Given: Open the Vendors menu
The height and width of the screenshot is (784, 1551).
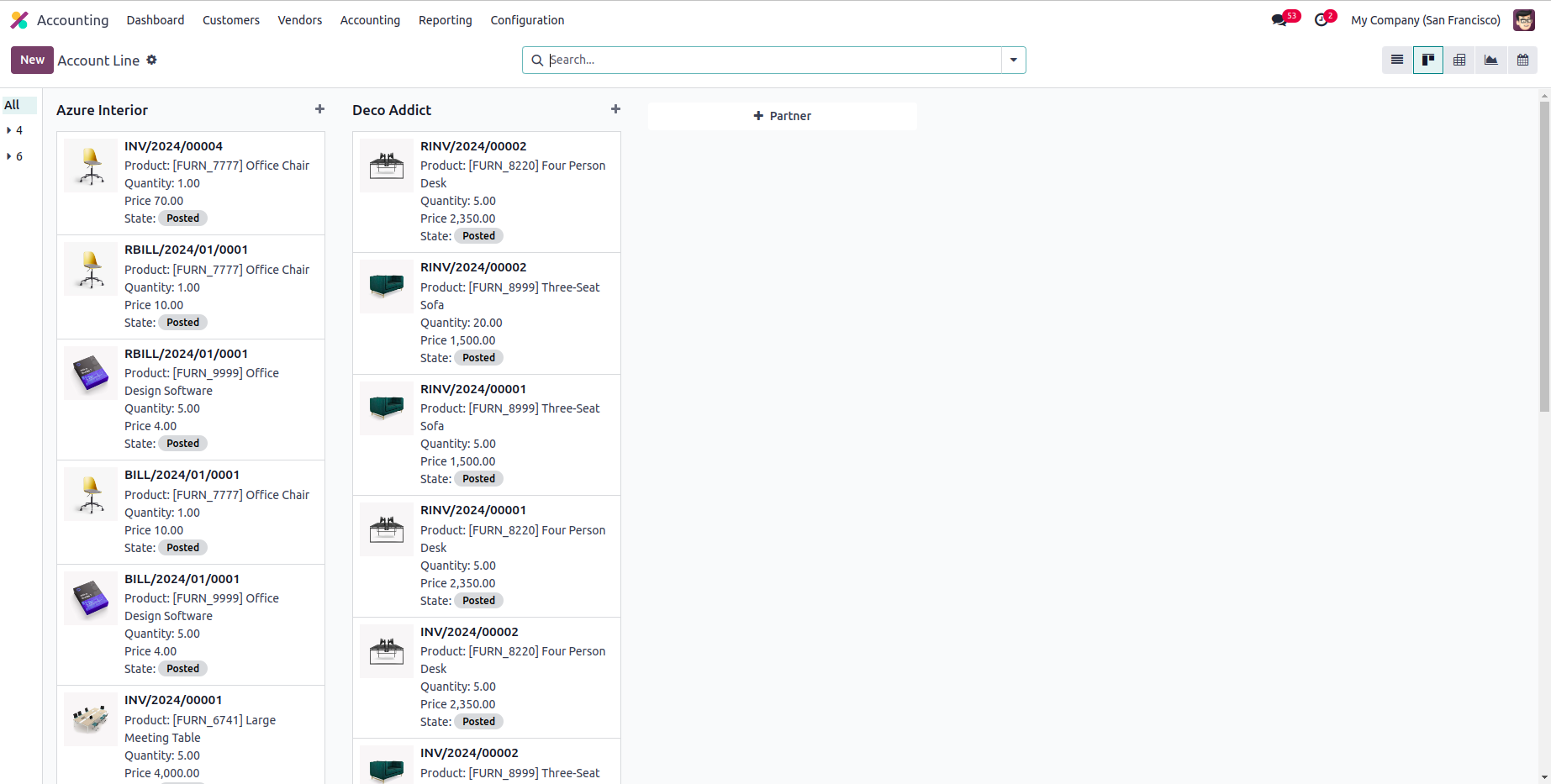Looking at the screenshot, I should point(300,20).
